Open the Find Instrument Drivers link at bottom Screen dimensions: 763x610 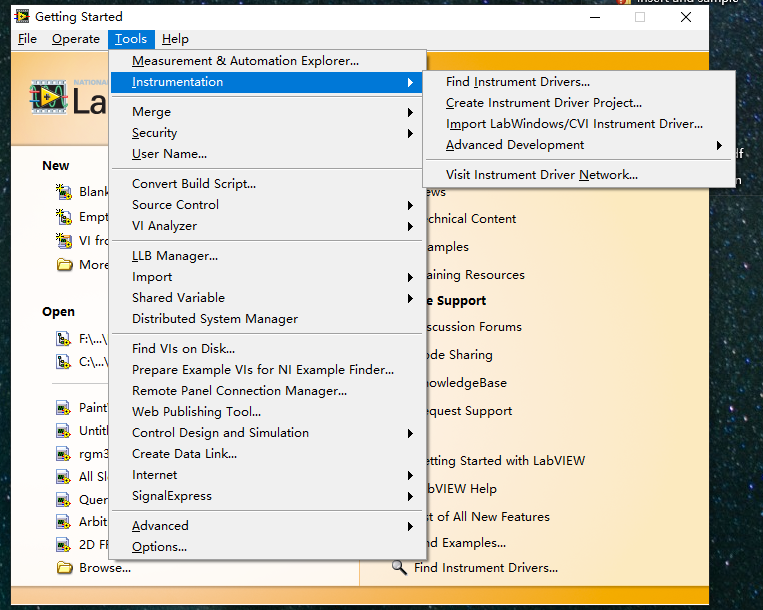(x=486, y=568)
